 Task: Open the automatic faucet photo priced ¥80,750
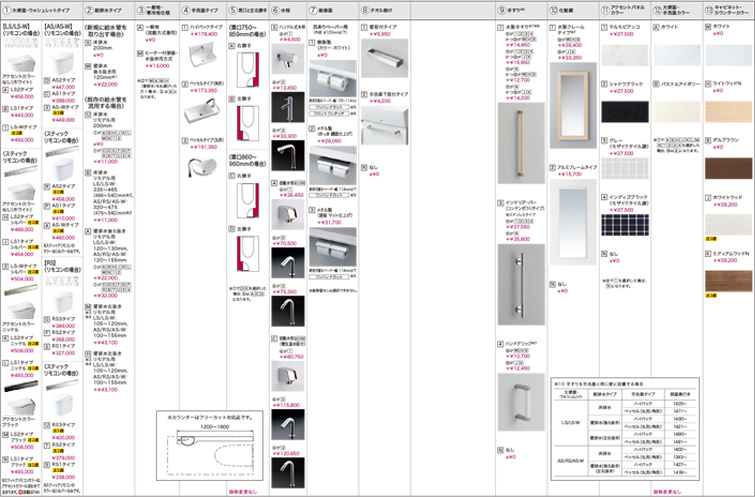click(288, 376)
